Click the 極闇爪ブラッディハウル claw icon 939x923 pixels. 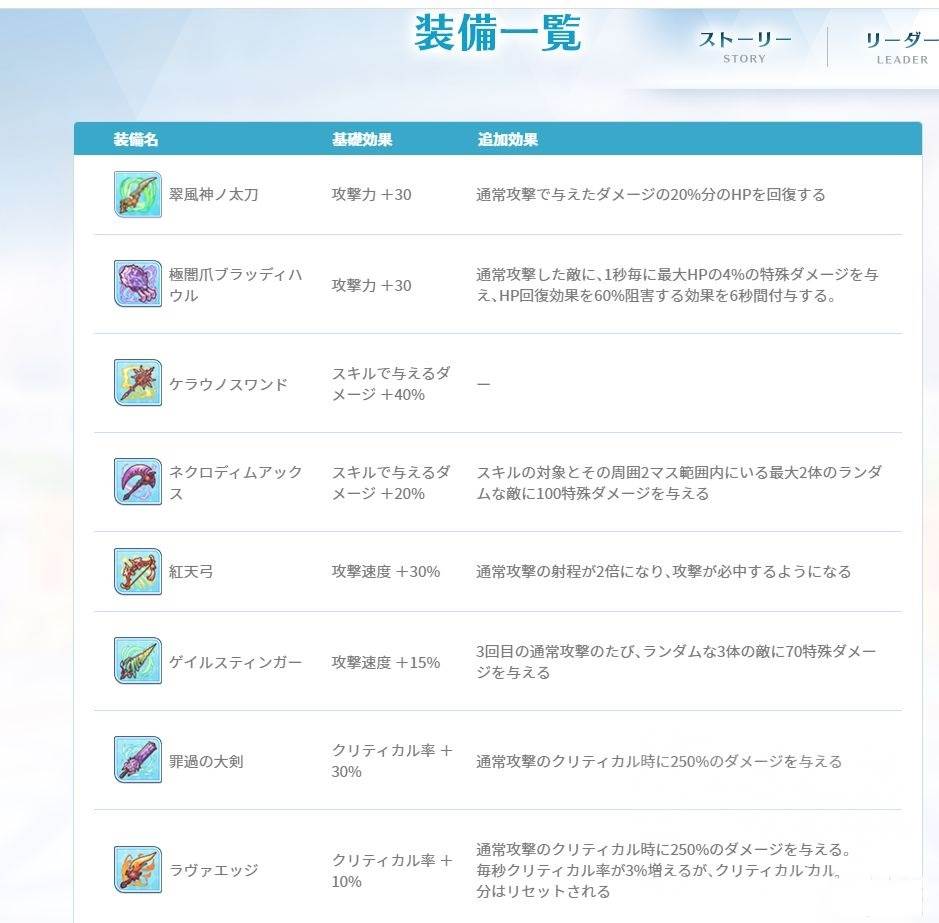[137, 284]
